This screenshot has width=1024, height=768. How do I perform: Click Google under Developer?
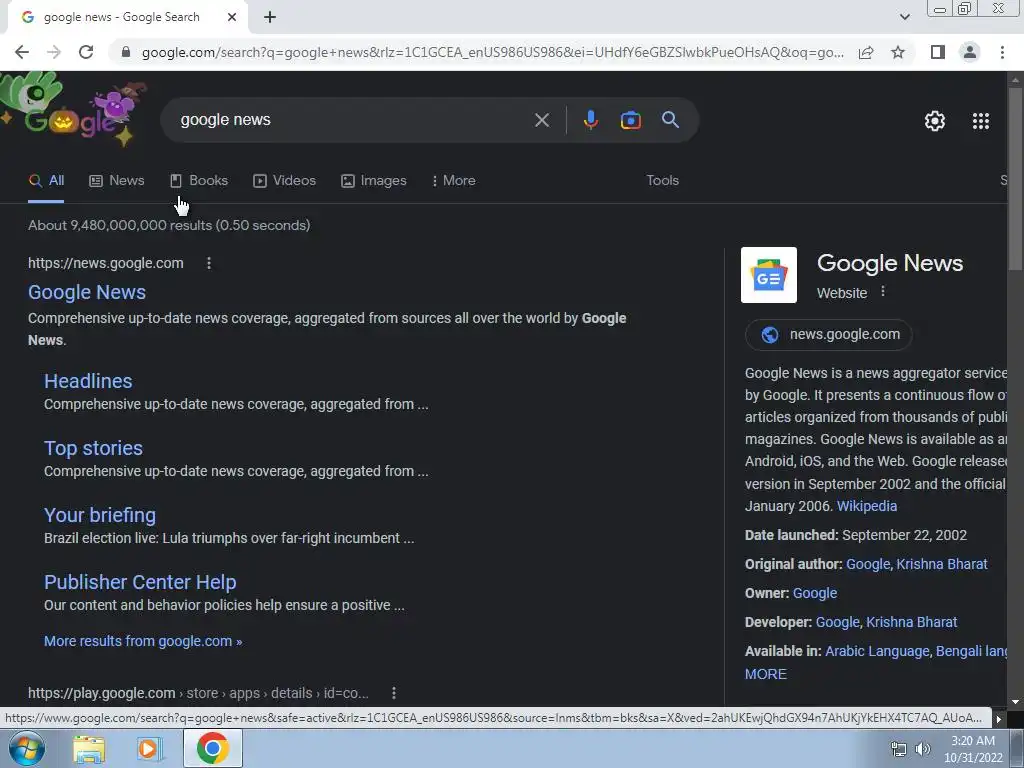point(837,622)
